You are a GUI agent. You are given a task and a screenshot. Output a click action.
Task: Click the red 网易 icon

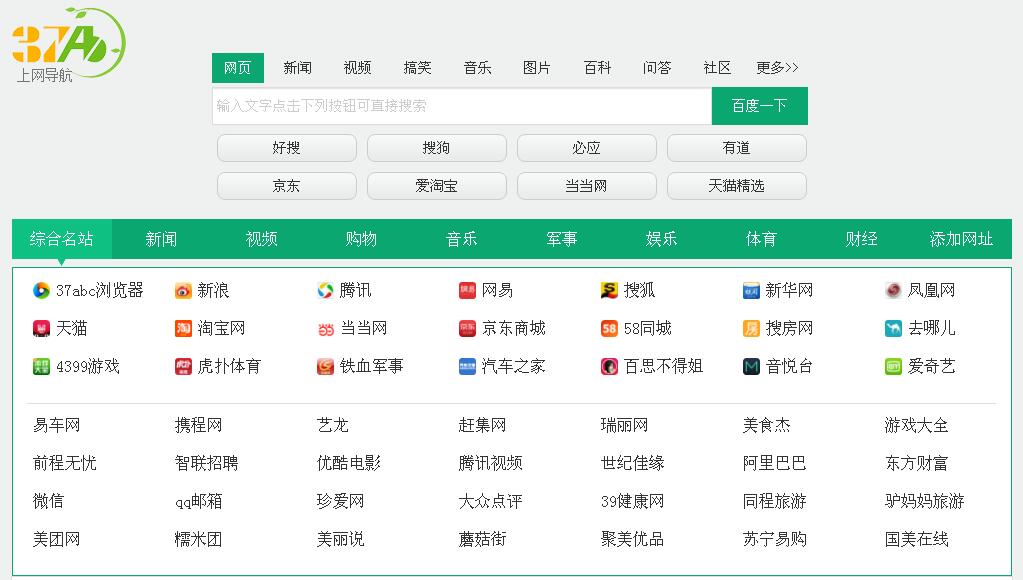(467, 290)
